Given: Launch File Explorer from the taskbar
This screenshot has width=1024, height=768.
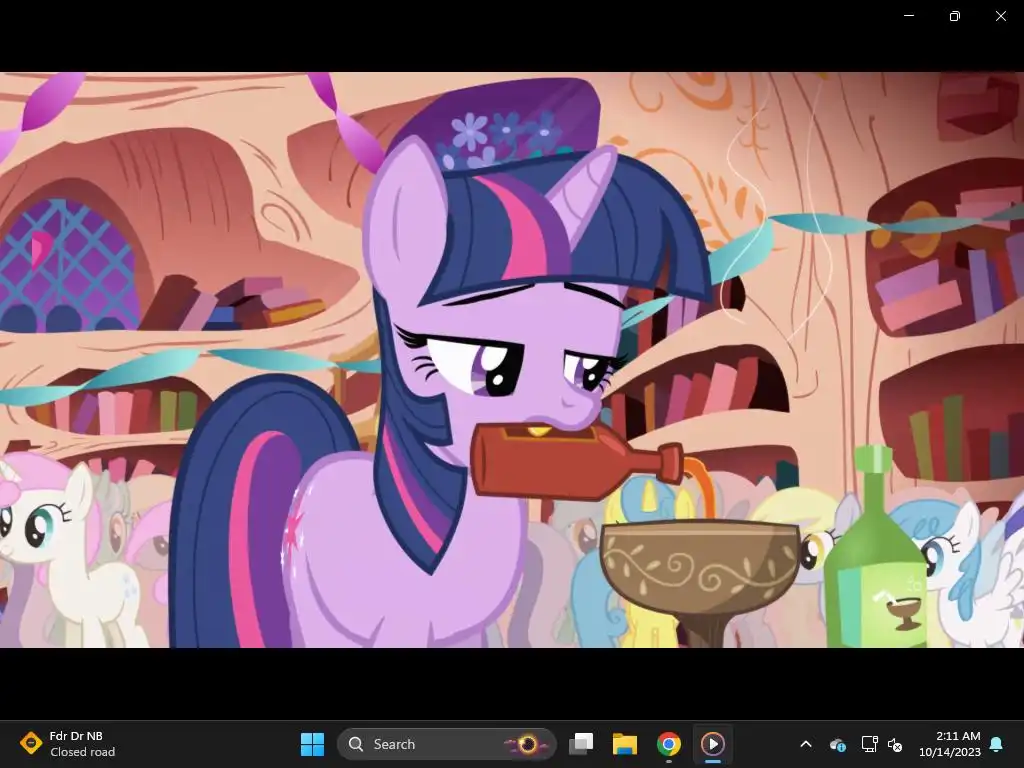Looking at the screenshot, I should pos(624,744).
